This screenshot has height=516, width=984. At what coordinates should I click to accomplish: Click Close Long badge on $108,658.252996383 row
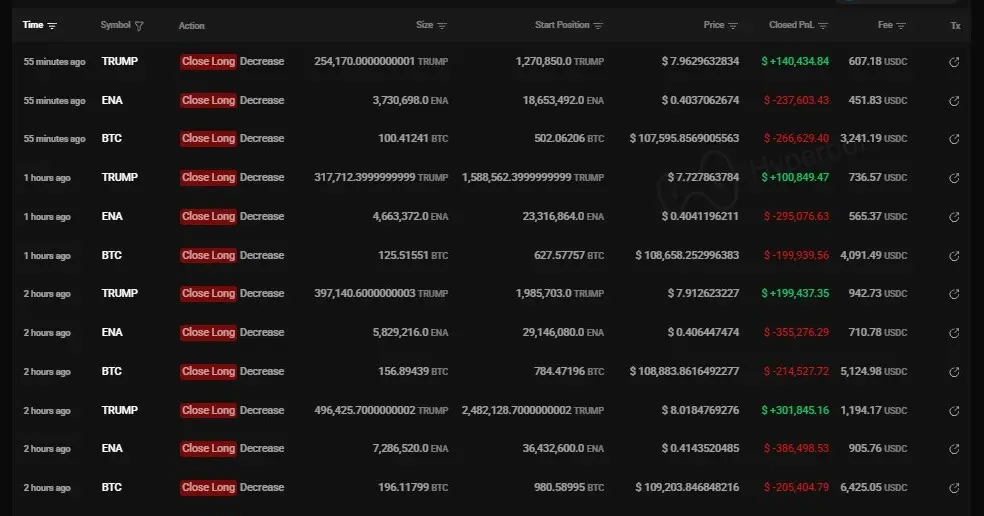coord(208,255)
